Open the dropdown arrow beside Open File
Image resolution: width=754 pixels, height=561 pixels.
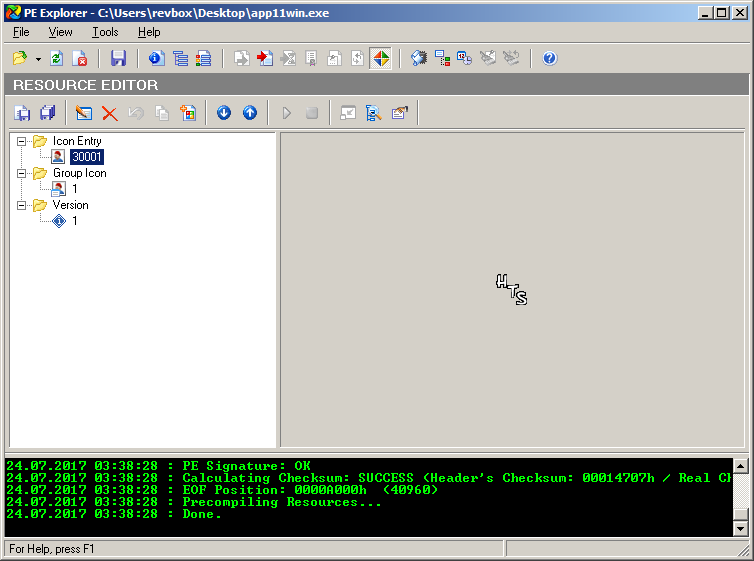pyautogui.click(x=38, y=59)
